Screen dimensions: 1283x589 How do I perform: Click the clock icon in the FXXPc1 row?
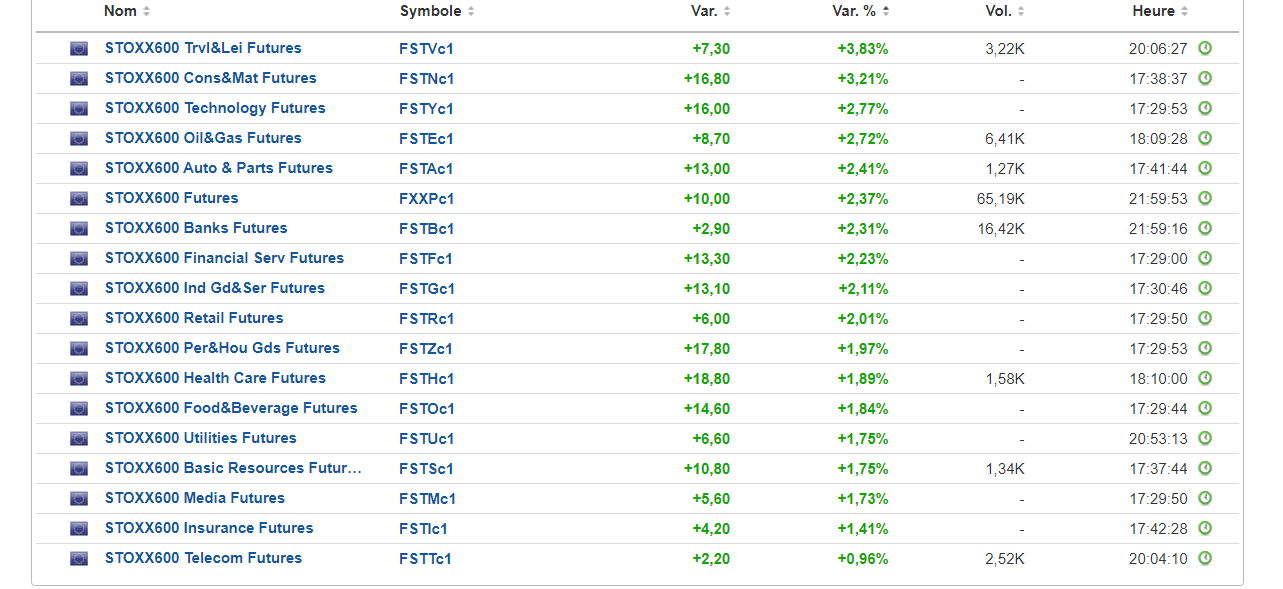pyautogui.click(x=1205, y=198)
